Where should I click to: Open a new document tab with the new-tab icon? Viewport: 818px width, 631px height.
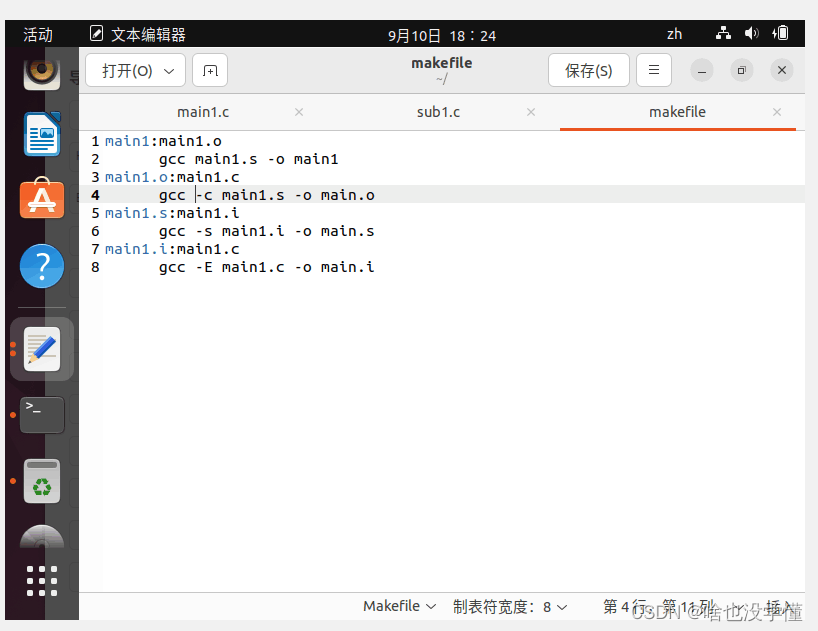coord(208,70)
